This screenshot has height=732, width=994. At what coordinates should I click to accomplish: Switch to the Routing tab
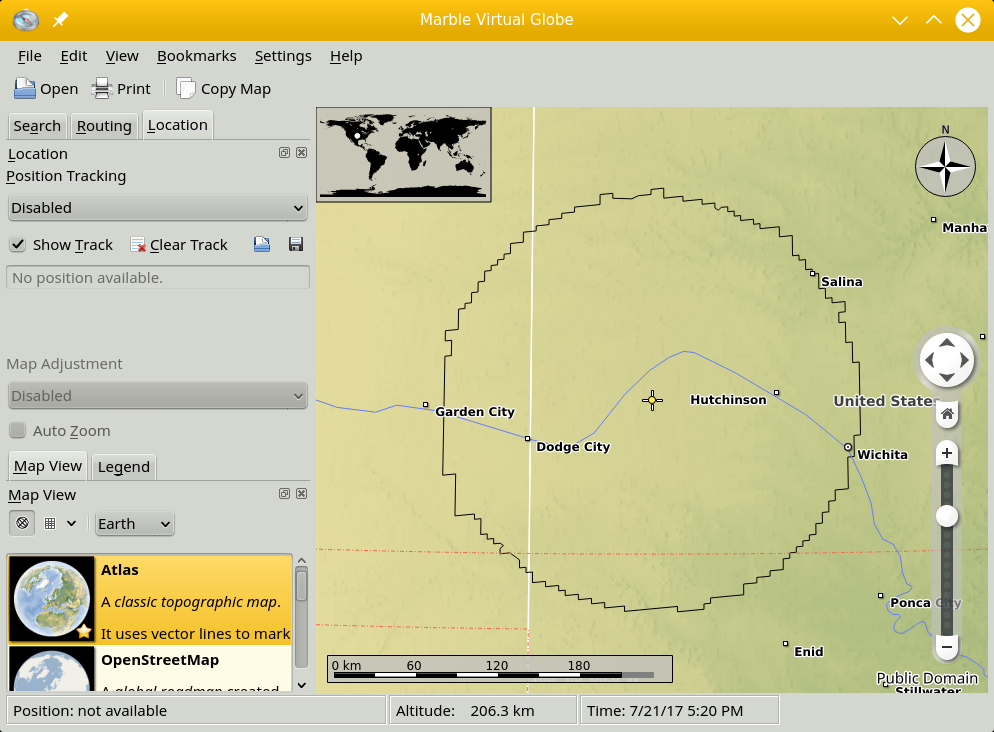coord(104,126)
